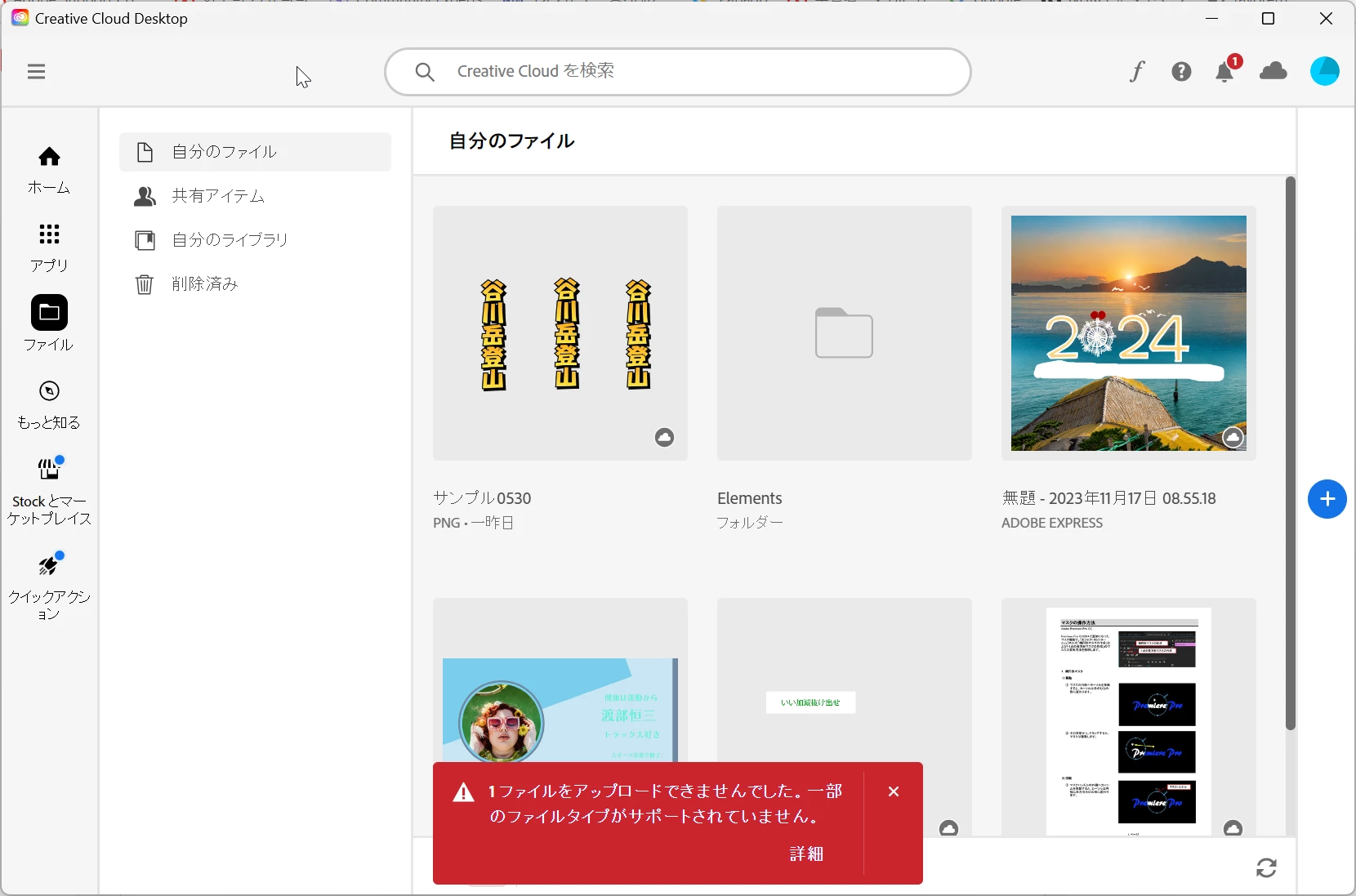Click the サンプル0530 file name
Image resolution: width=1356 pixels, height=896 pixels.
pos(482,498)
